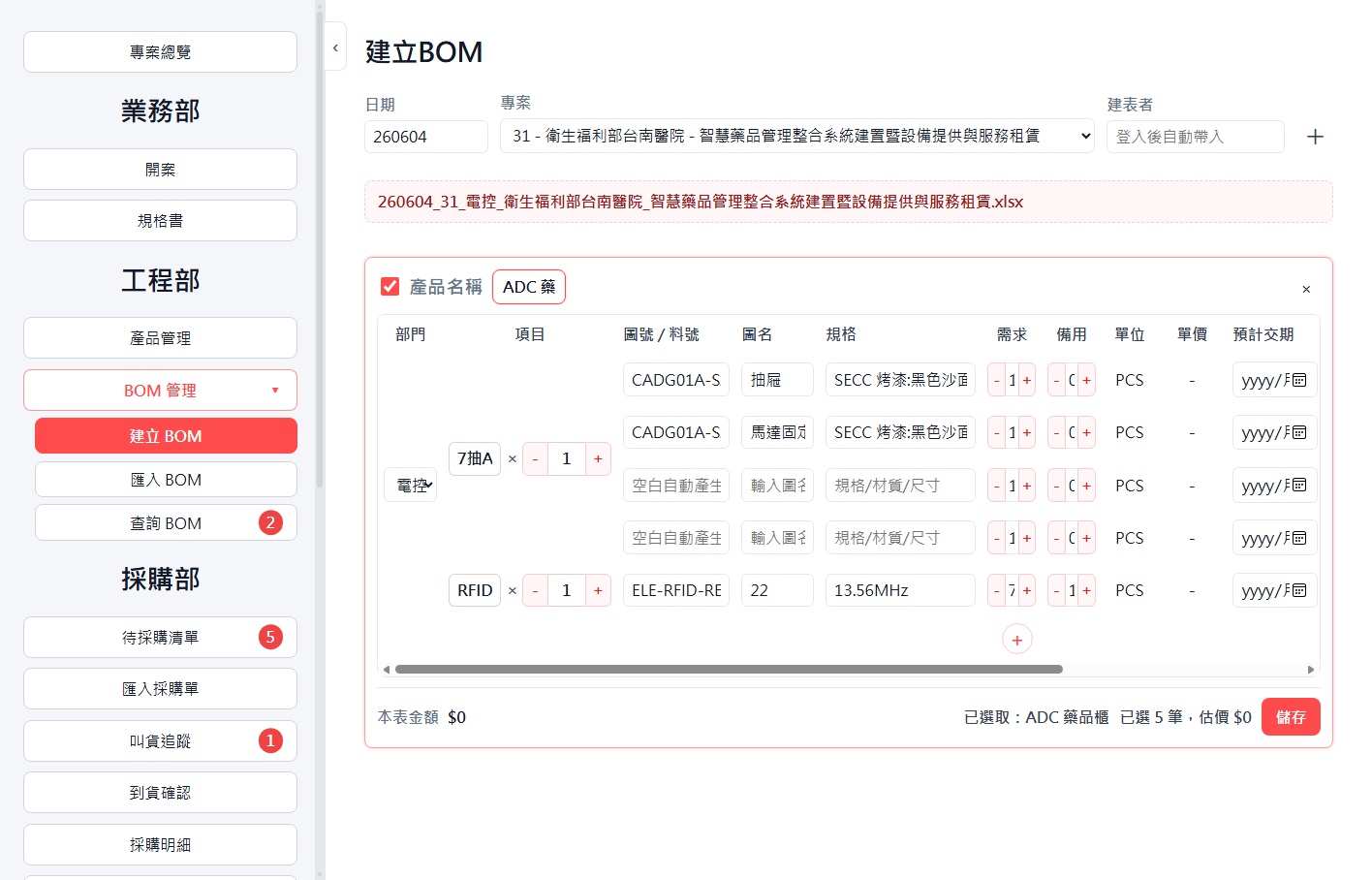
Task: Expand the BOM 管理 menu arrow
Action: pos(275,390)
